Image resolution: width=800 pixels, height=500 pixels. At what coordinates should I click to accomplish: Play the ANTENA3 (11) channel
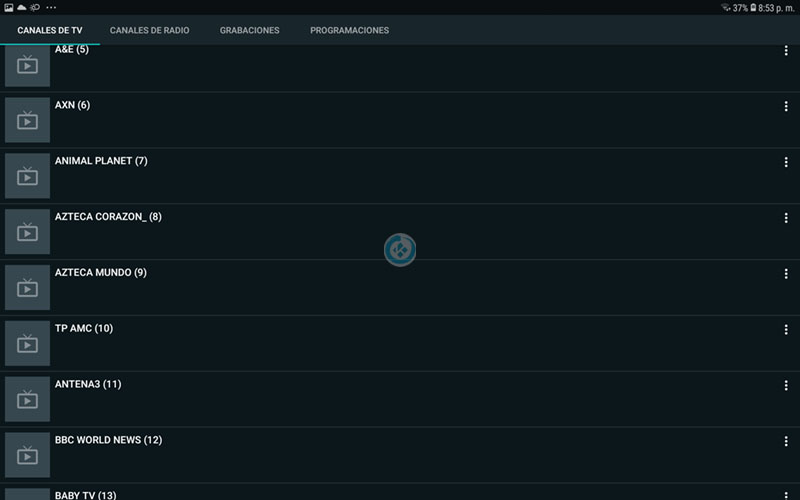point(88,385)
